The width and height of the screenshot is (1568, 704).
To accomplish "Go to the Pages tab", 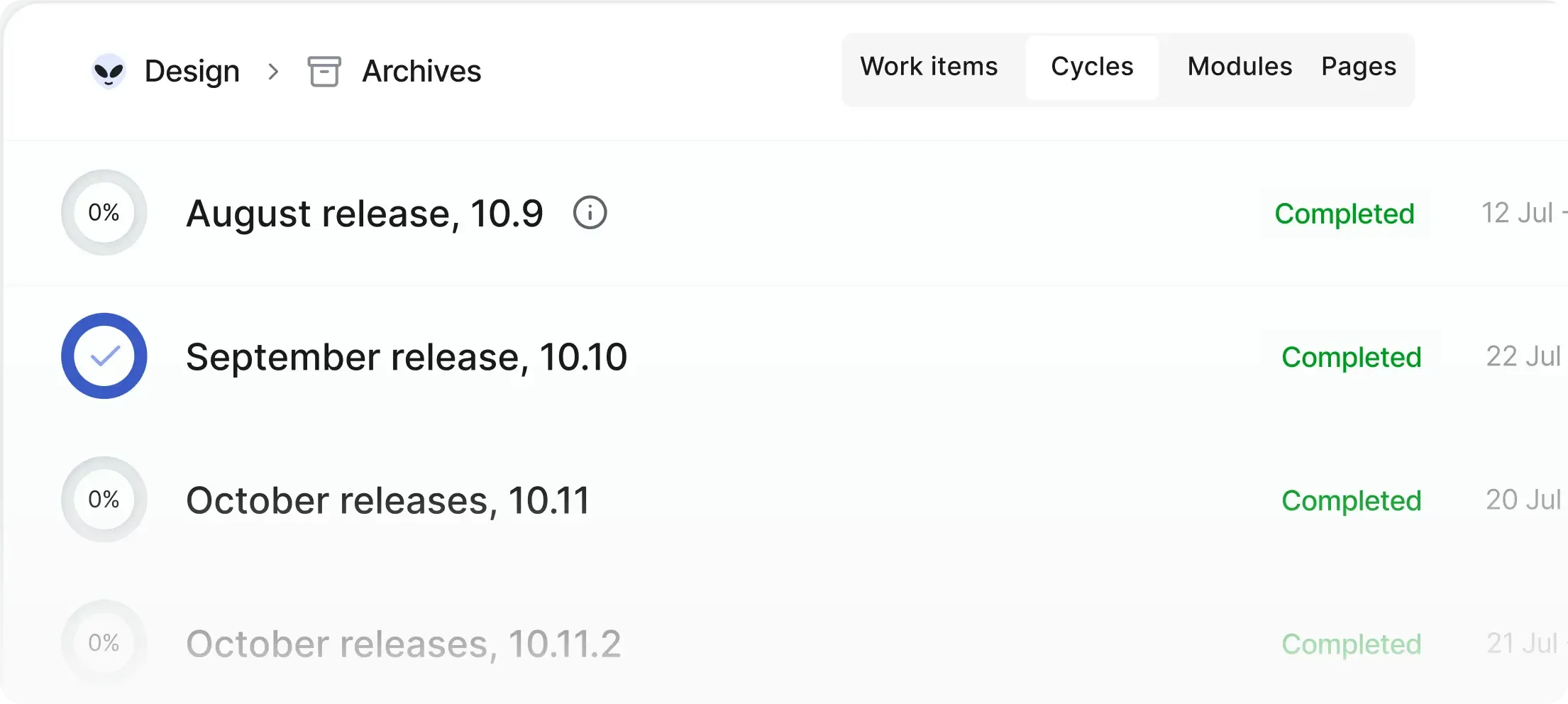I will point(1359,67).
